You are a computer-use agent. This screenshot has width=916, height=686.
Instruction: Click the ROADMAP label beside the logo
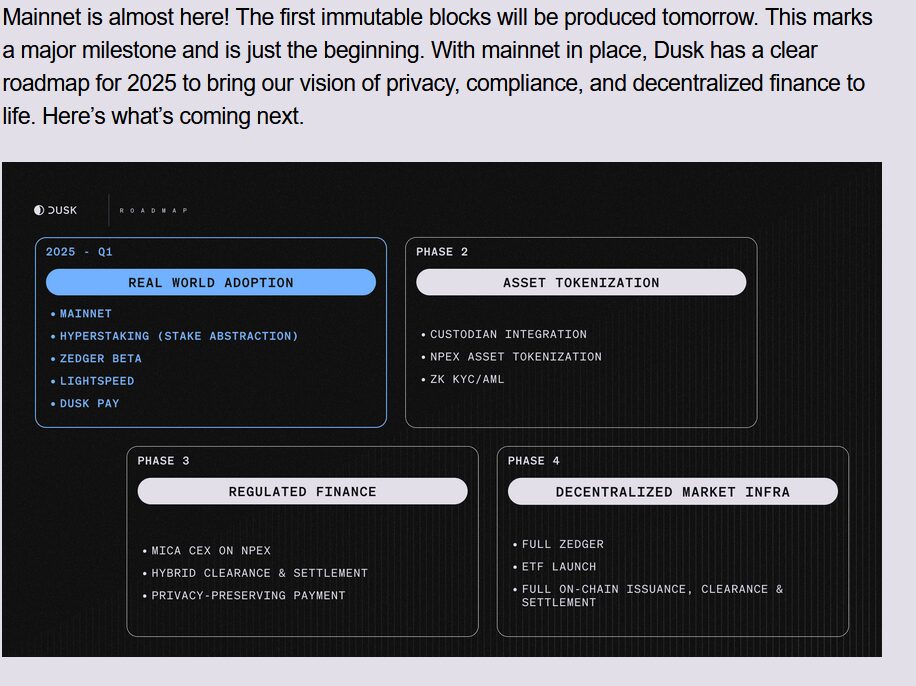click(153, 211)
